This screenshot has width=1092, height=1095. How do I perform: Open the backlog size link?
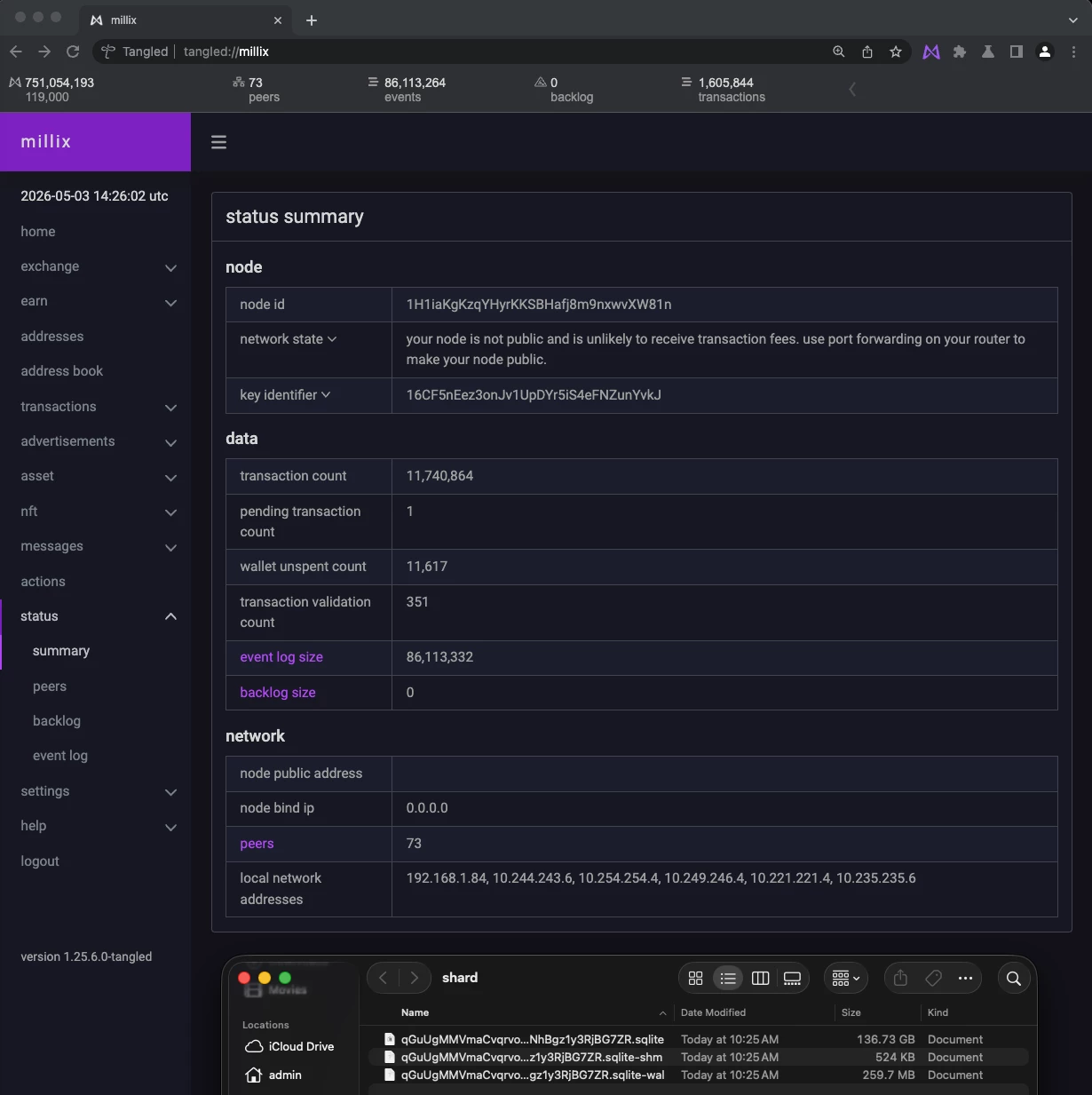point(278,693)
